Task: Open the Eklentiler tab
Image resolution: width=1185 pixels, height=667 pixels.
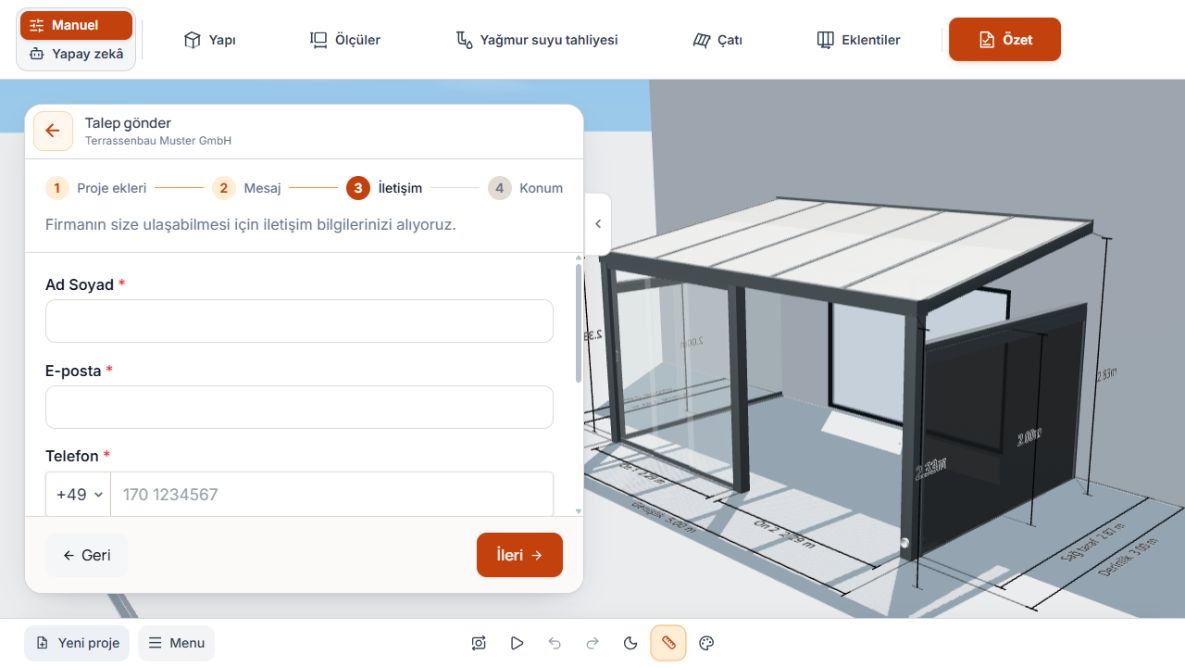Action: pos(859,40)
